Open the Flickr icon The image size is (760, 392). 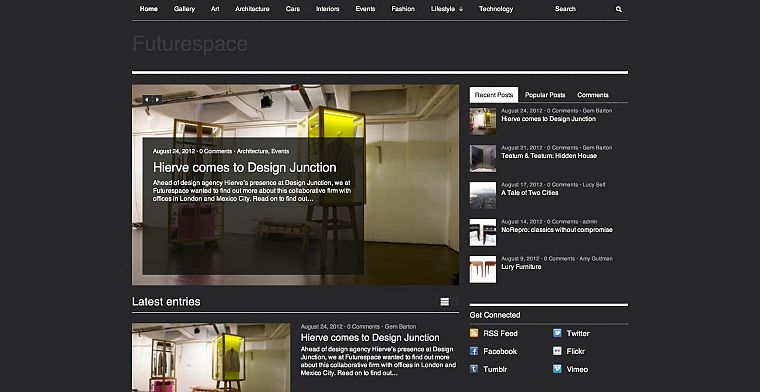point(557,351)
